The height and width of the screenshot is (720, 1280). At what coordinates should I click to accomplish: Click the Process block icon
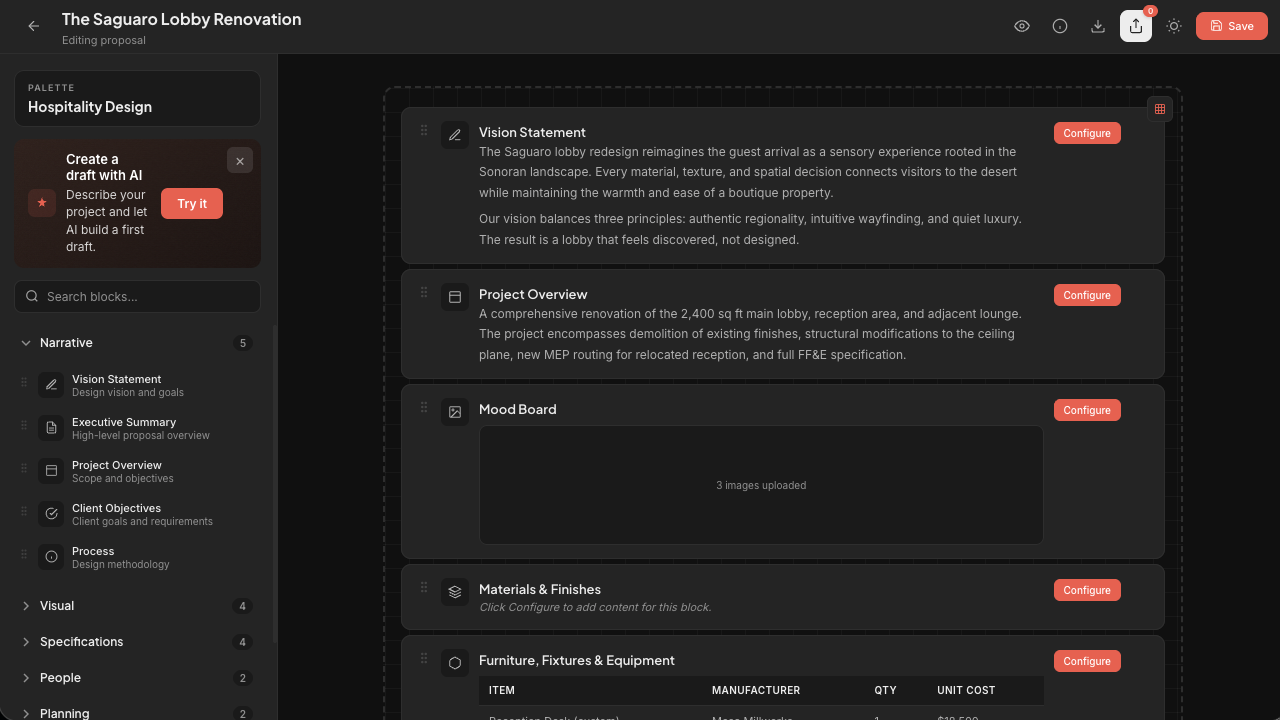click(x=51, y=557)
